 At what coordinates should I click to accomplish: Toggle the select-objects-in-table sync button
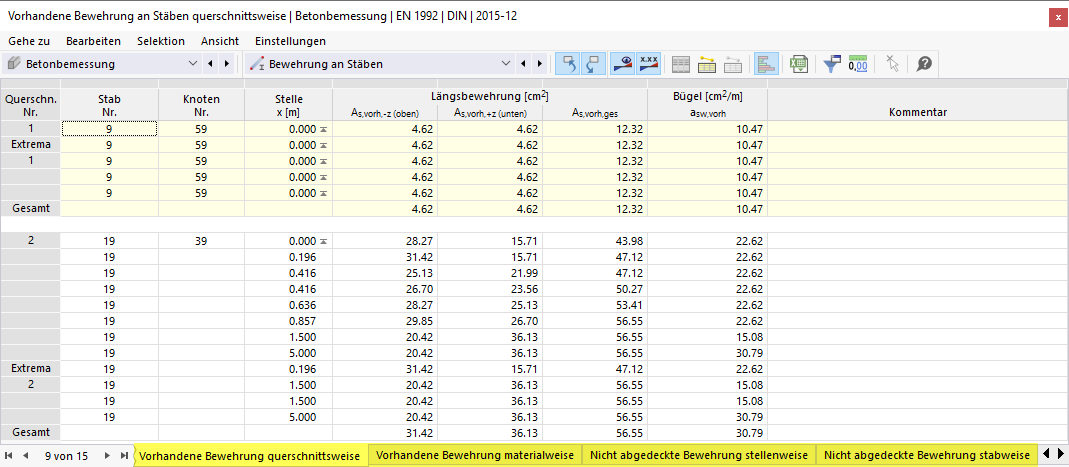click(x=567, y=64)
